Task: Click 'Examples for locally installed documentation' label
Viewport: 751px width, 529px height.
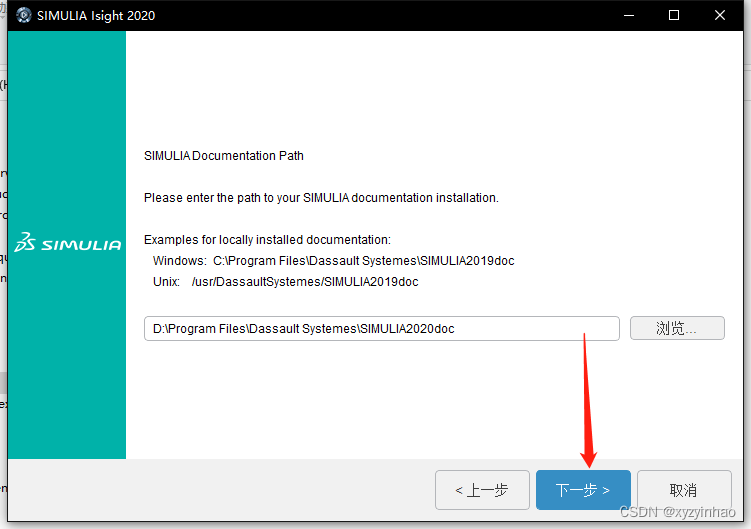Action: pyautogui.click(x=267, y=240)
